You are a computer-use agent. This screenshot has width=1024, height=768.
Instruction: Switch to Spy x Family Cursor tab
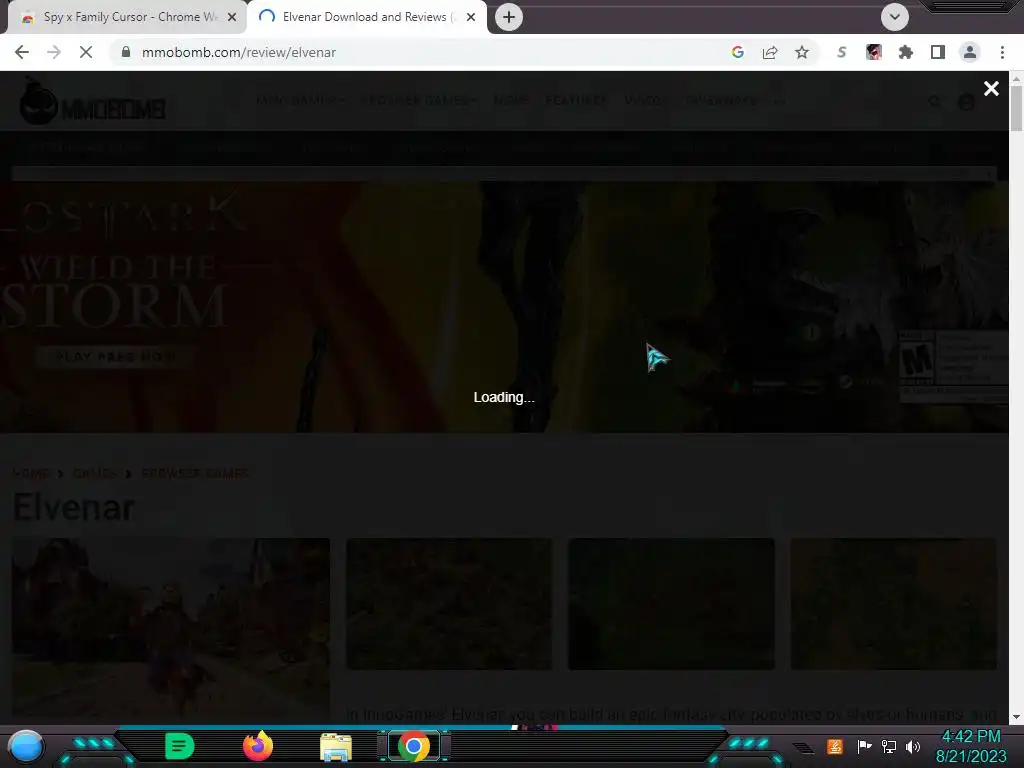(127, 17)
